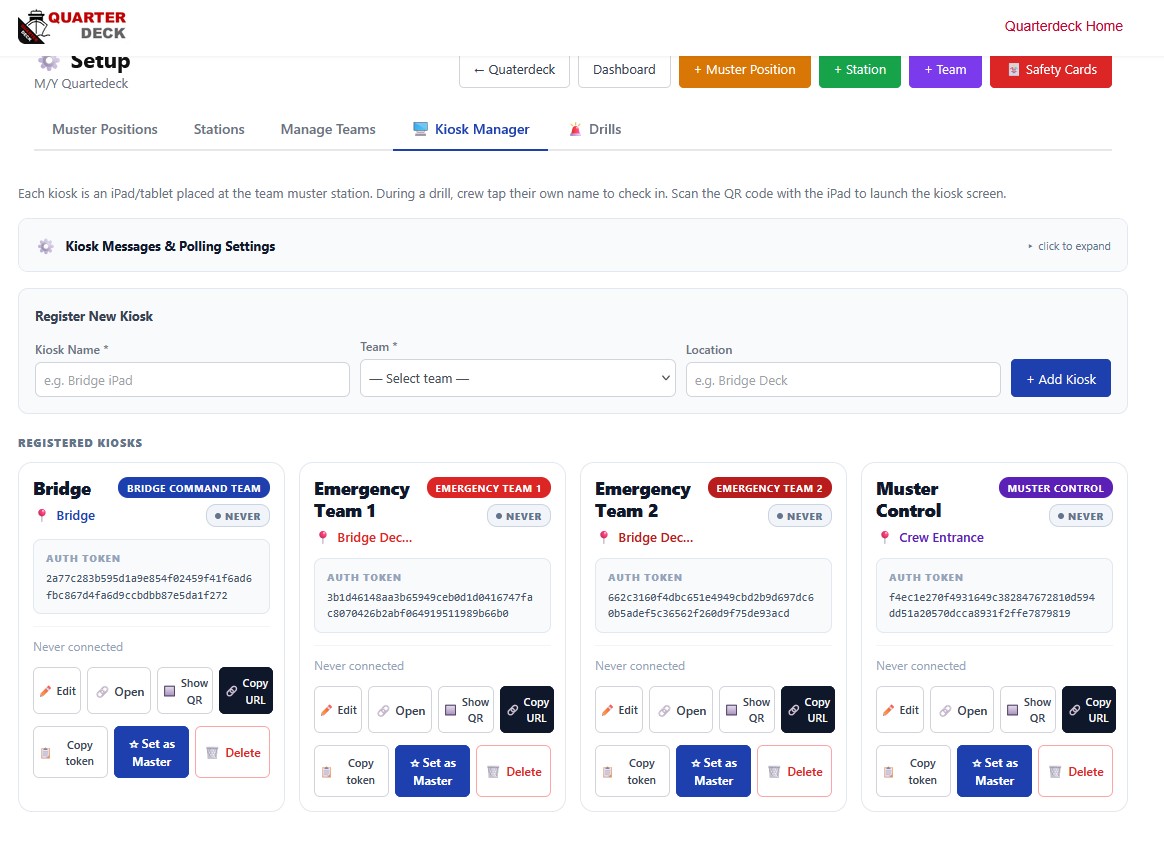The image size is (1164, 847).
Task: Open Safety Cards
Action: pos(1051,70)
